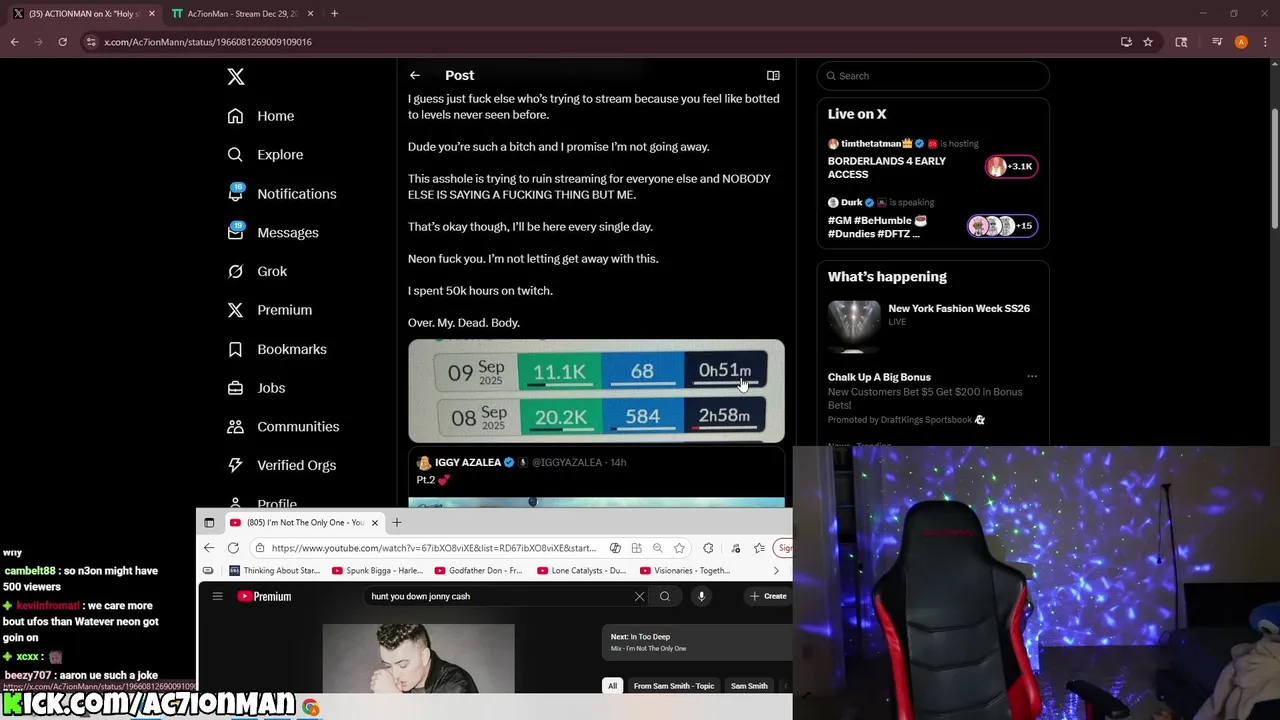Open New York Fashion Week thumbnail
This screenshot has height=720, width=1280.
coord(853,327)
